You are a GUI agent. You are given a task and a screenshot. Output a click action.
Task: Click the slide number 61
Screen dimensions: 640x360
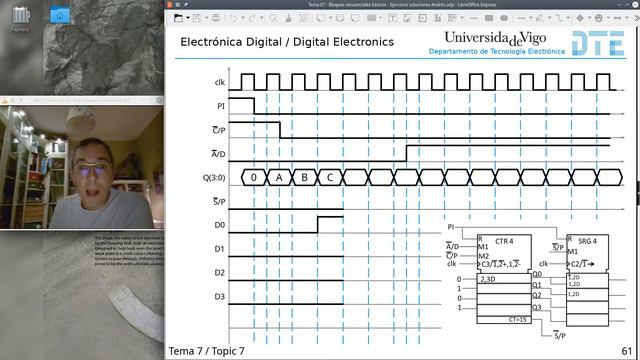(627, 351)
